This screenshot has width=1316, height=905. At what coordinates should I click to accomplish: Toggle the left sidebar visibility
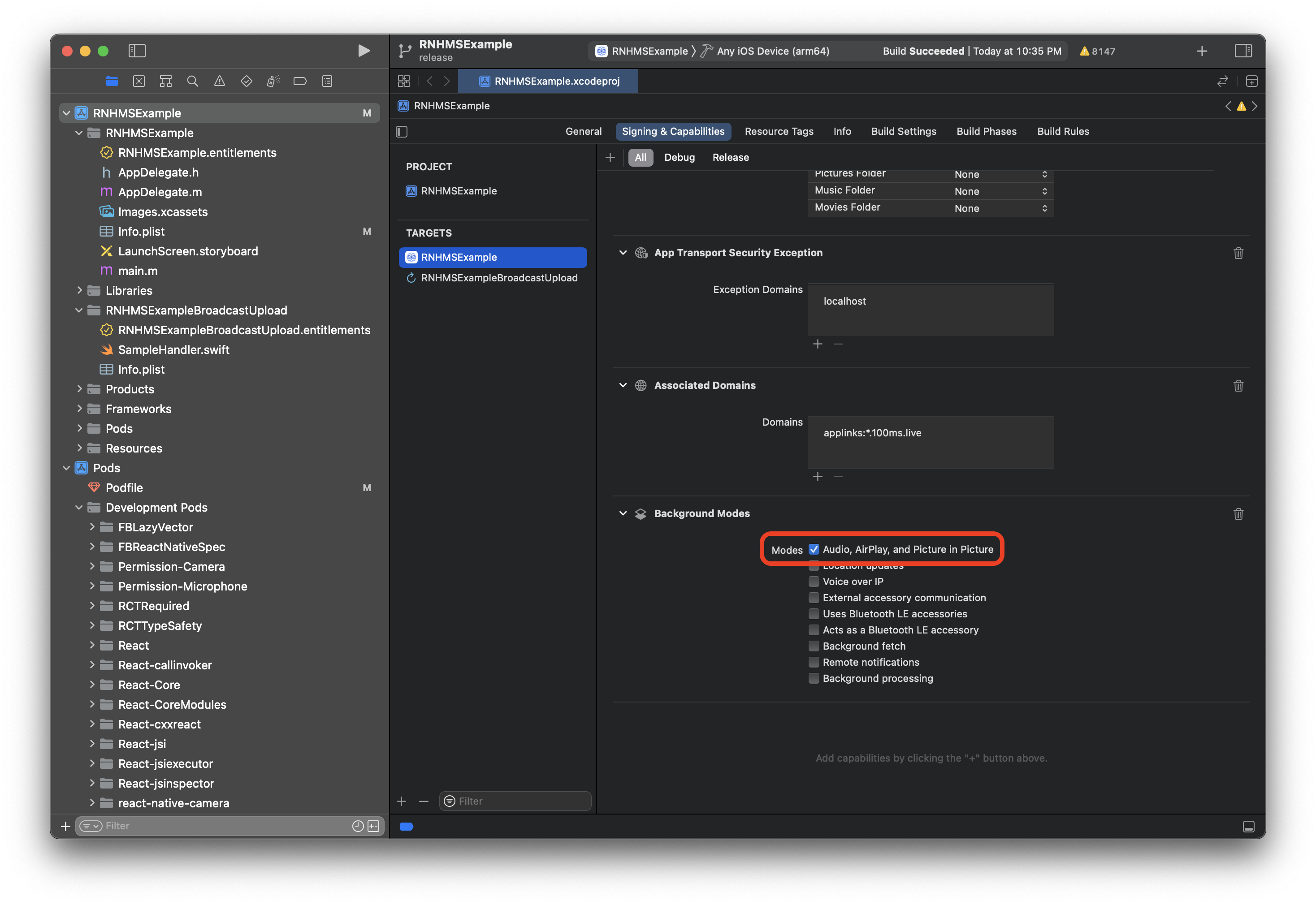[x=137, y=51]
